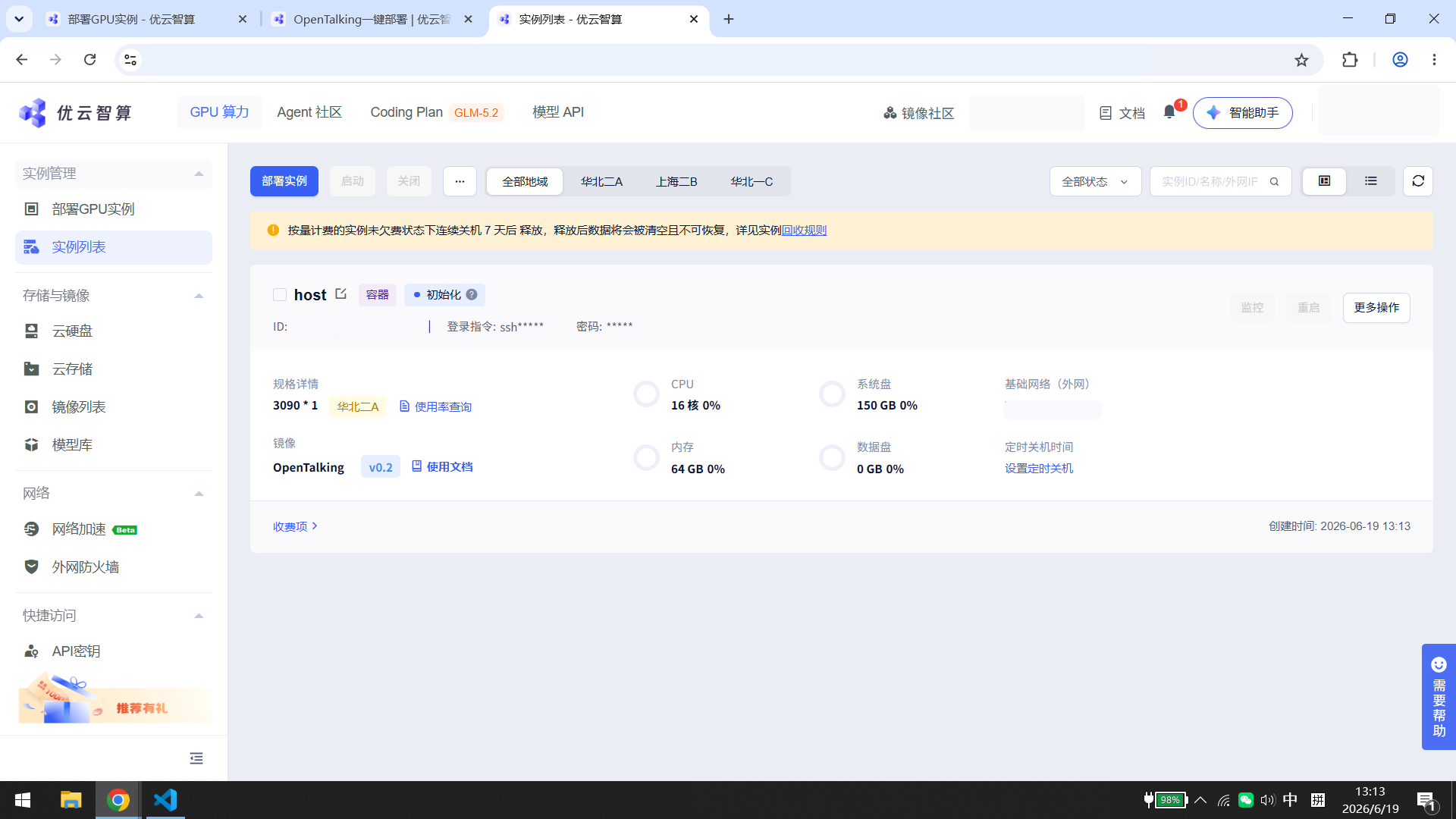Click the 优云智算 logo
1456x819 pixels.
(x=75, y=113)
